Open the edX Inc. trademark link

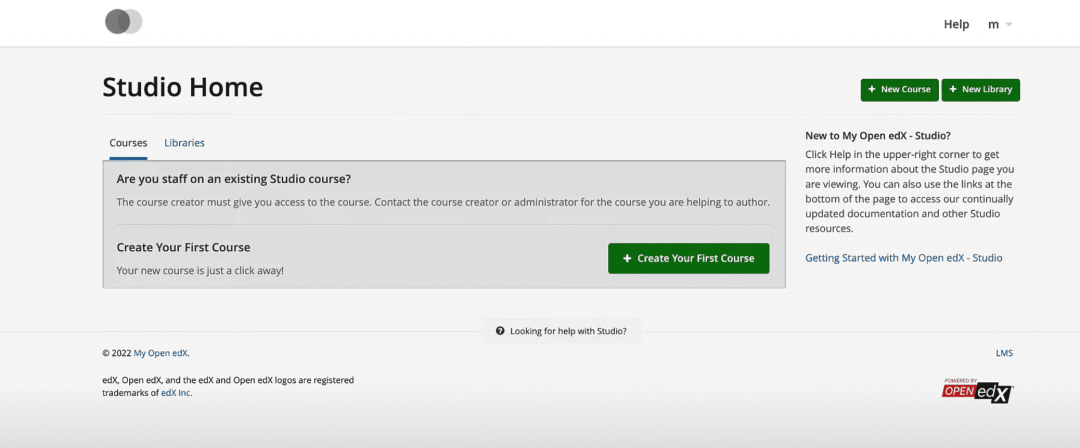[x=176, y=393]
